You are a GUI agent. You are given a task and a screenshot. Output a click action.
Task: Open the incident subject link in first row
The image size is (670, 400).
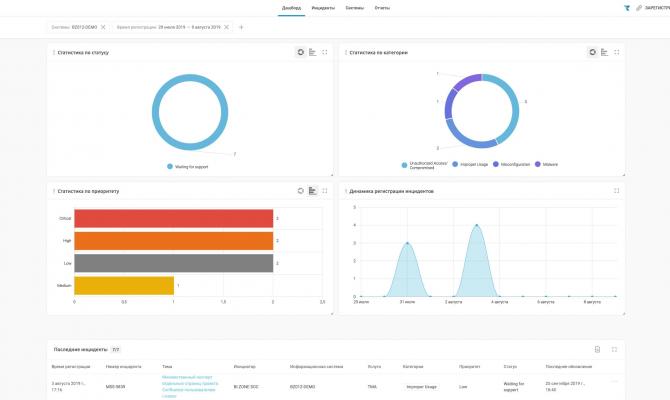[x=190, y=386]
